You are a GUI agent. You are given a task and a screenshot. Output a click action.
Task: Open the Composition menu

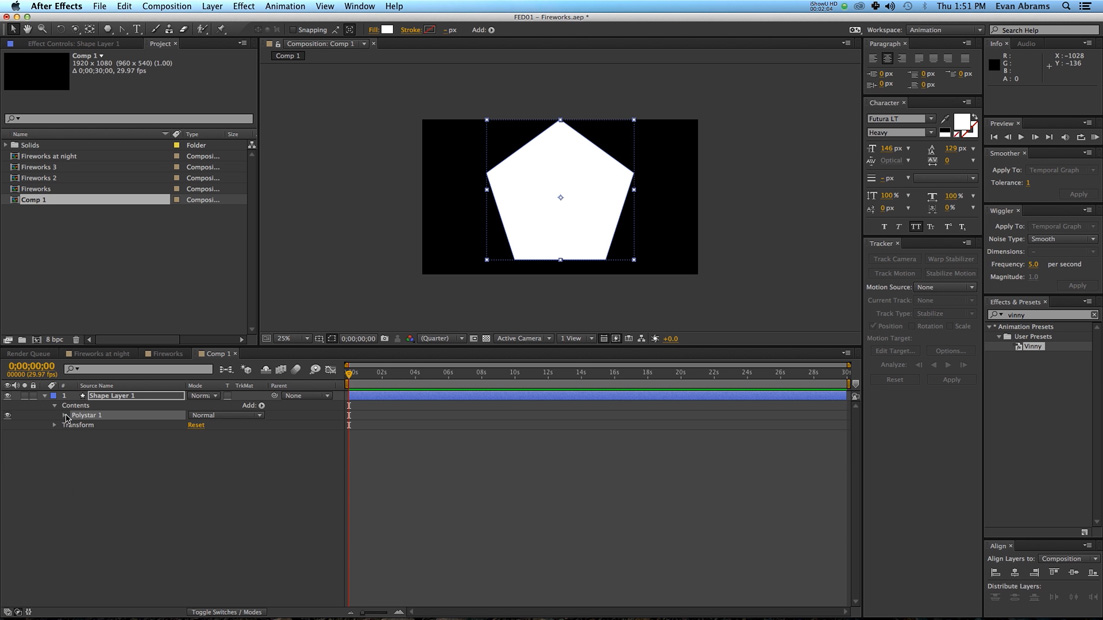(x=167, y=6)
